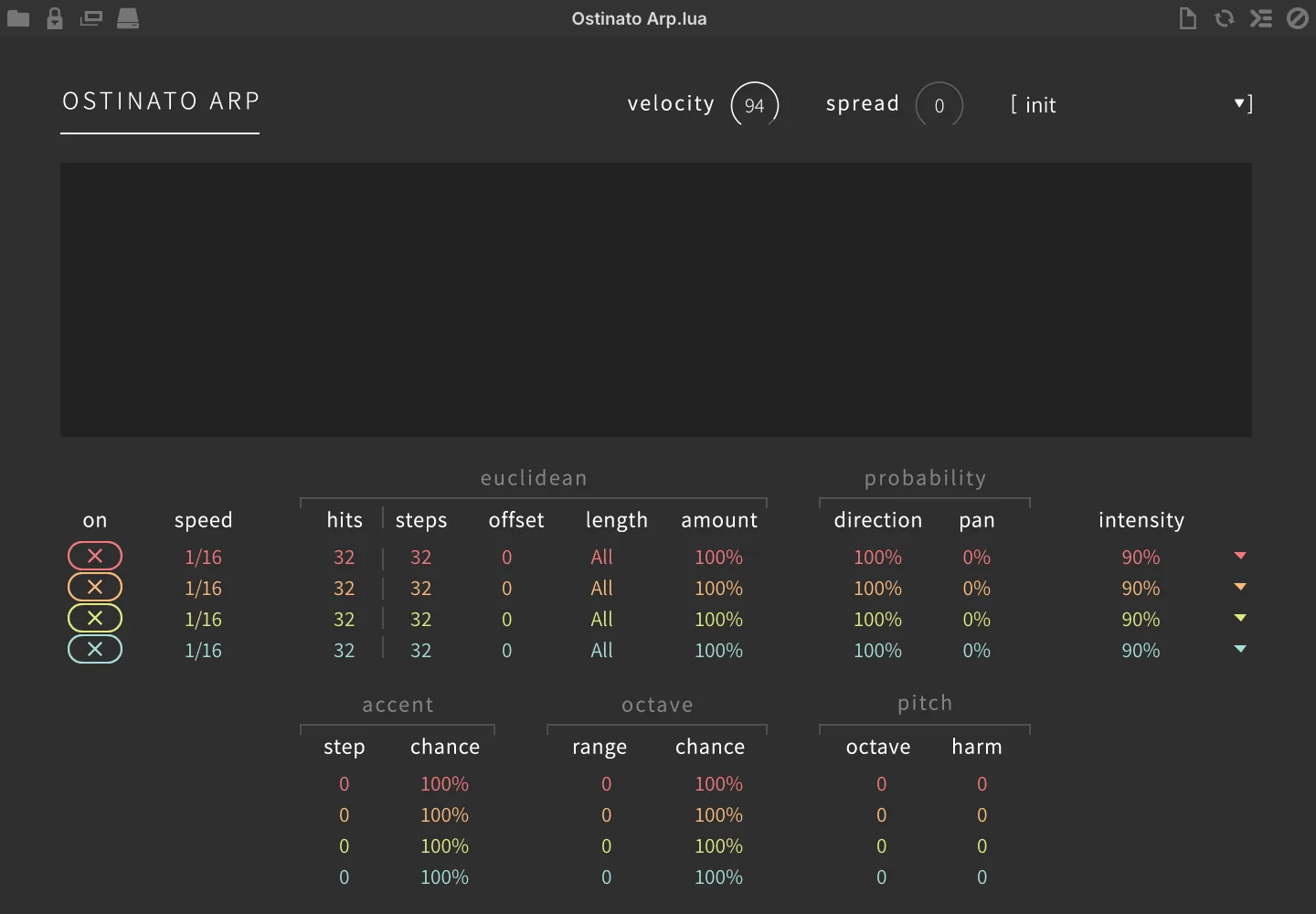The image size is (1316, 914).
Task: Click the spread knob showing 0
Action: click(939, 104)
